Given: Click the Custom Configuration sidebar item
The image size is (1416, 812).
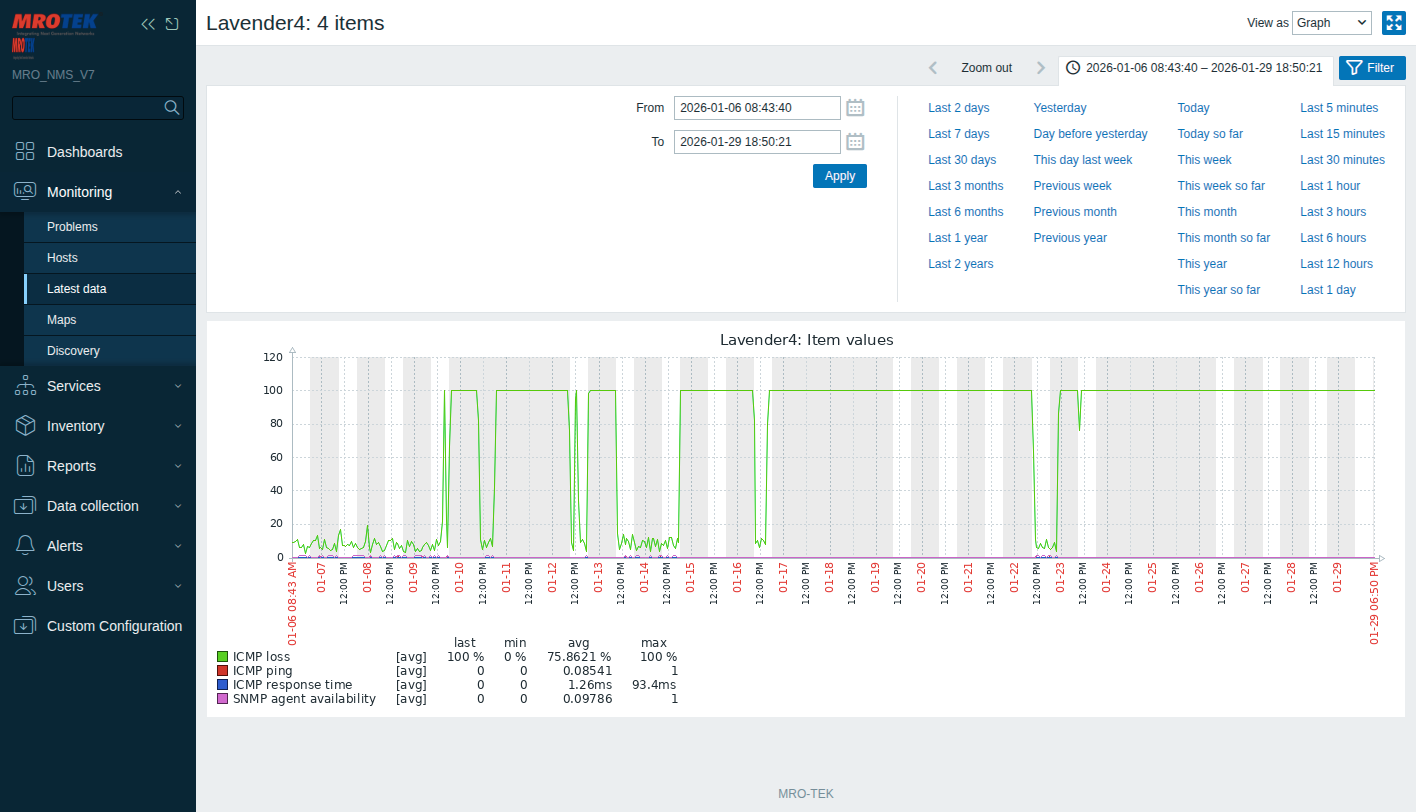Looking at the screenshot, I should (x=98, y=626).
